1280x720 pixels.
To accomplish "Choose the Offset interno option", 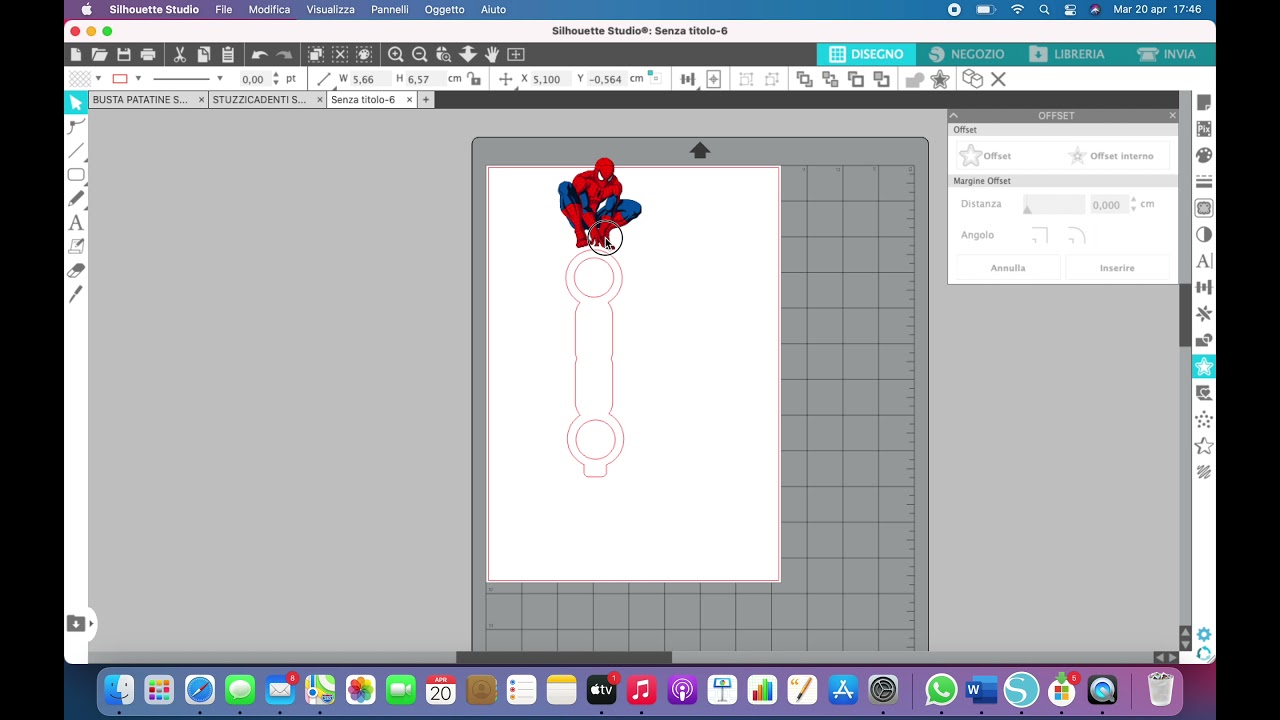I will coord(1110,156).
